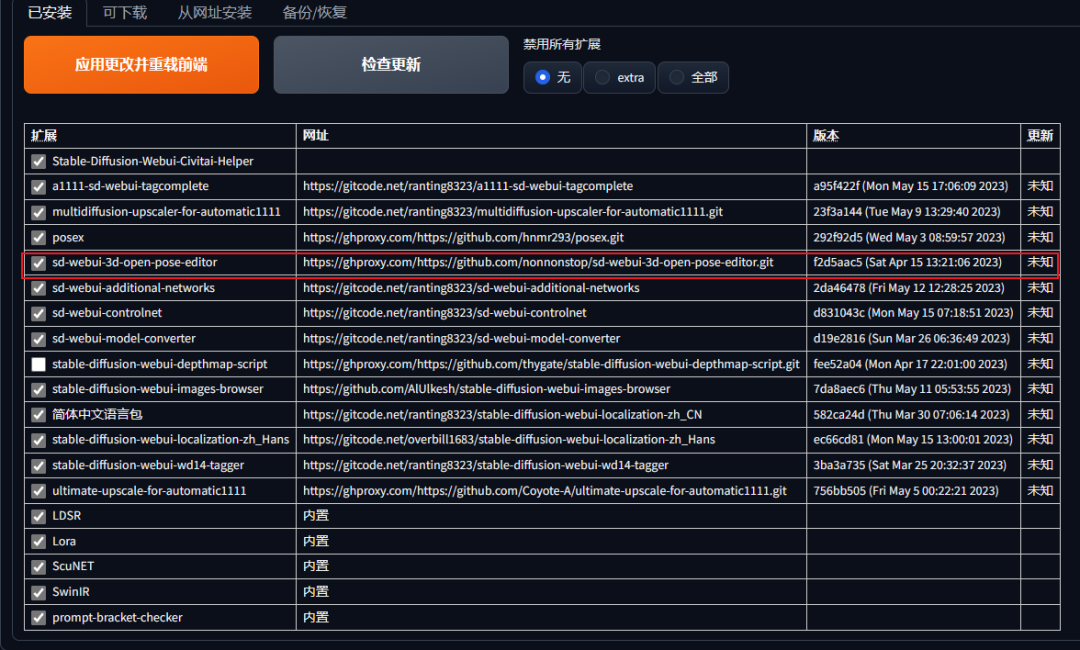Viewport: 1080px width, 650px height.
Task: Toggle sd-webui-model-converter checkbox
Action: point(39,339)
